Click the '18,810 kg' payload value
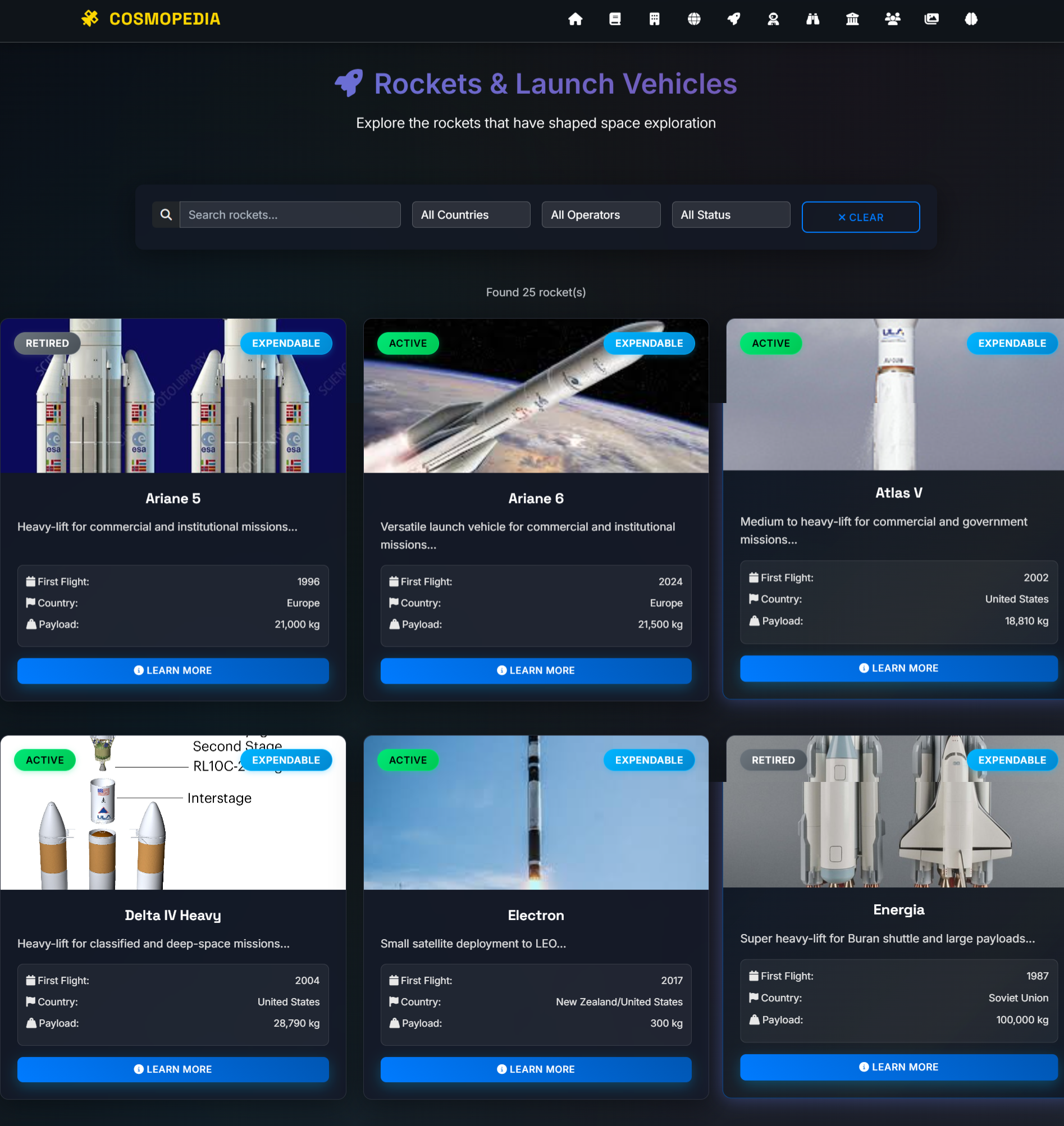1064x1126 pixels. [x=1026, y=621]
